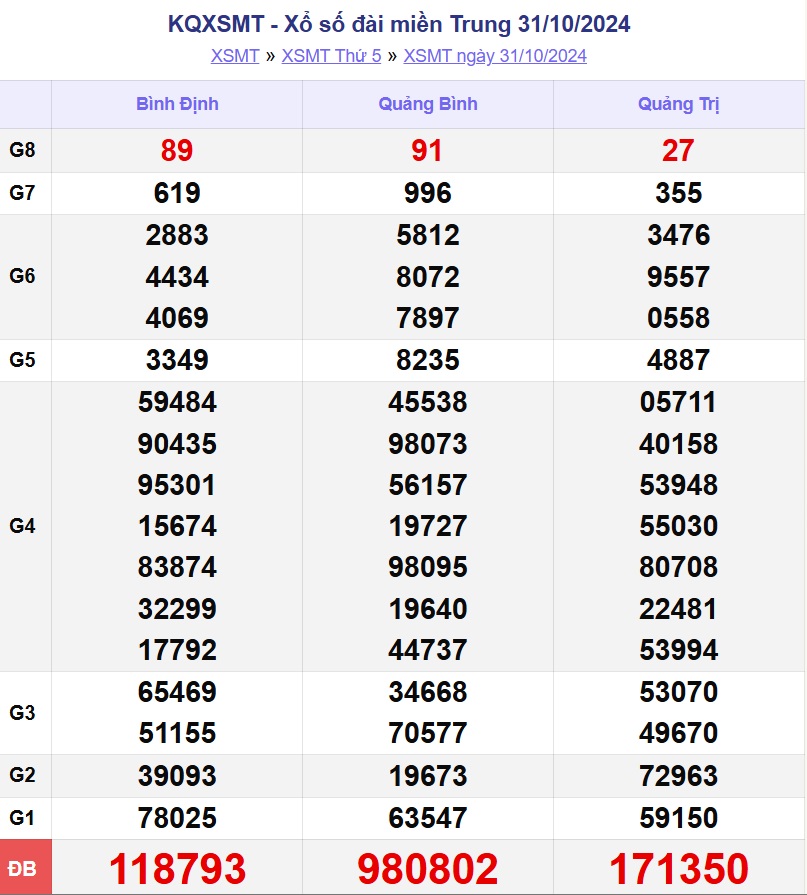Click Bình Định special prize 118793
Viewport: 807px width, 895px height.
point(177,869)
